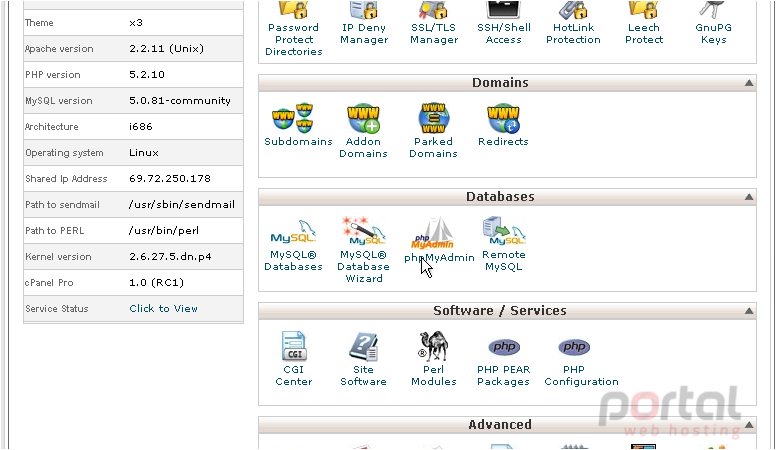Click to View service status link
Image resolution: width=776 pixels, height=450 pixels.
[x=163, y=308]
